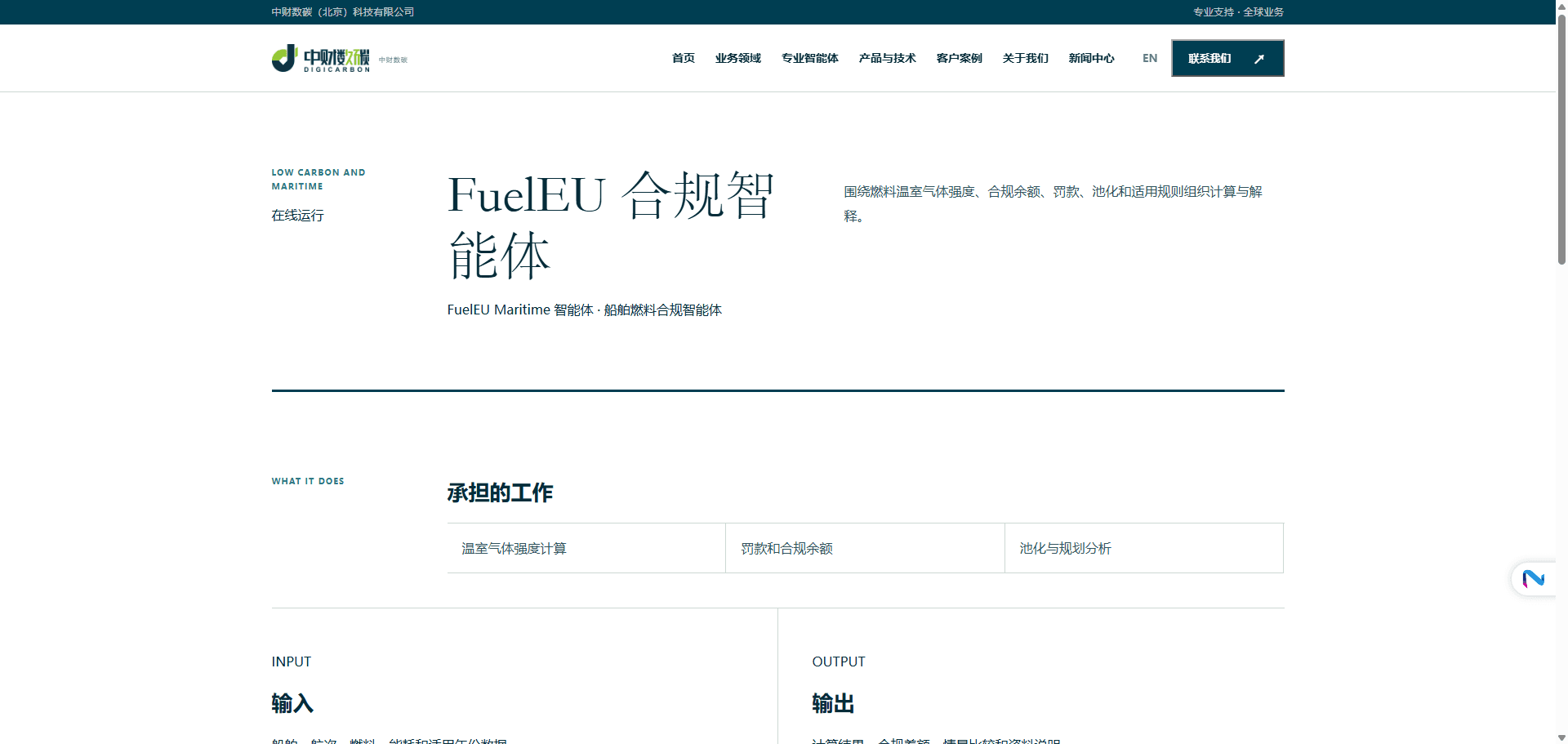Open 客户案例 navigation item

959,58
